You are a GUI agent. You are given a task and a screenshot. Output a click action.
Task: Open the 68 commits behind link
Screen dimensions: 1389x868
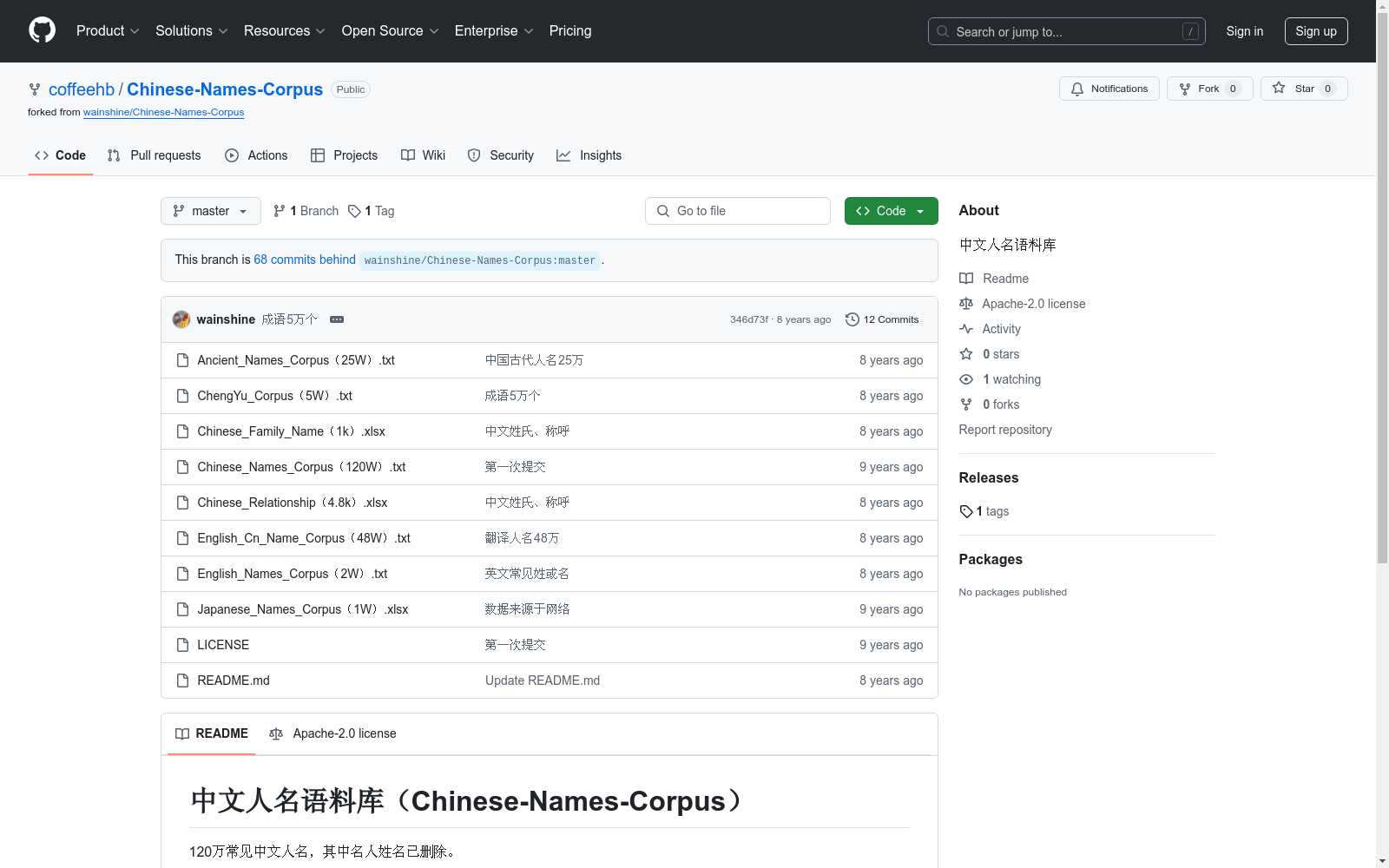pos(305,260)
